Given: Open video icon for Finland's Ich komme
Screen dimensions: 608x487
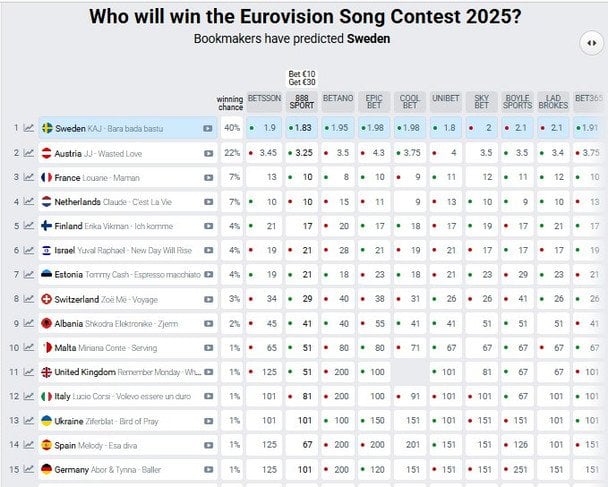Looking at the screenshot, I should click(207, 226).
